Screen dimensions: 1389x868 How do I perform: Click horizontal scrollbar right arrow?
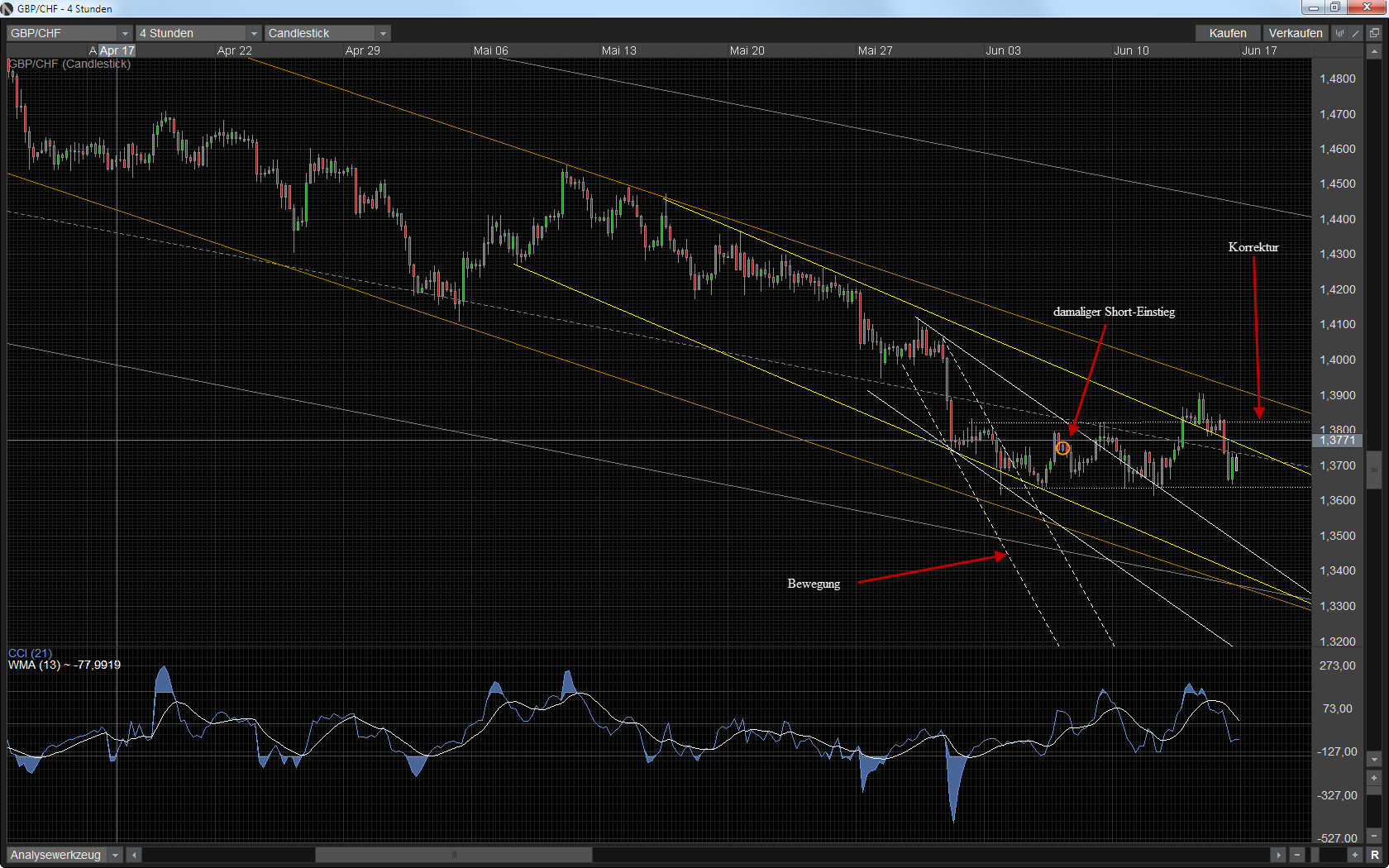(x=1278, y=855)
